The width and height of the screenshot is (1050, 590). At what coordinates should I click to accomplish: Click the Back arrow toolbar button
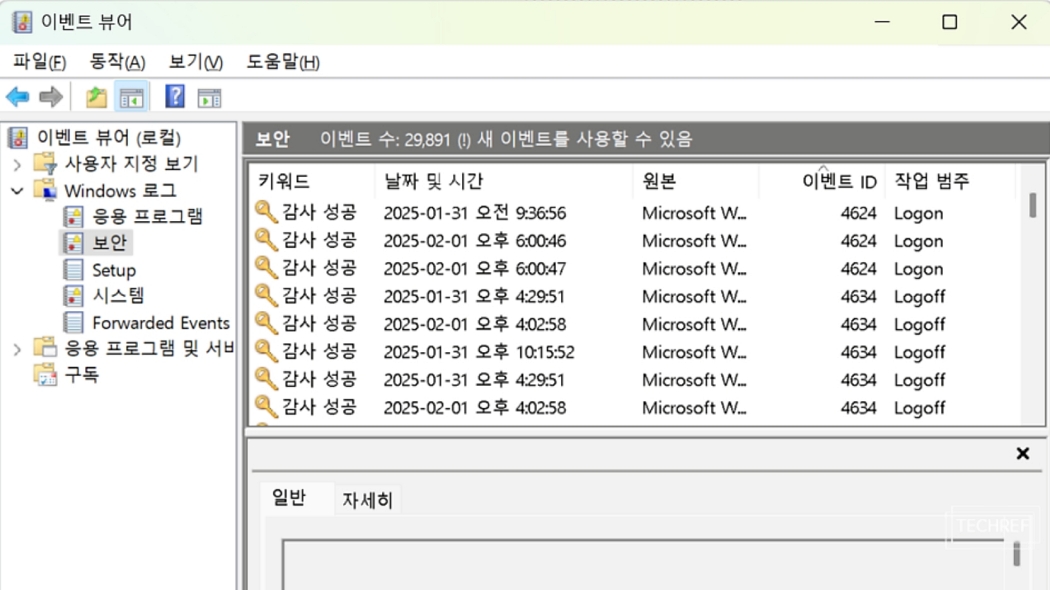pyautogui.click(x=17, y=98)
